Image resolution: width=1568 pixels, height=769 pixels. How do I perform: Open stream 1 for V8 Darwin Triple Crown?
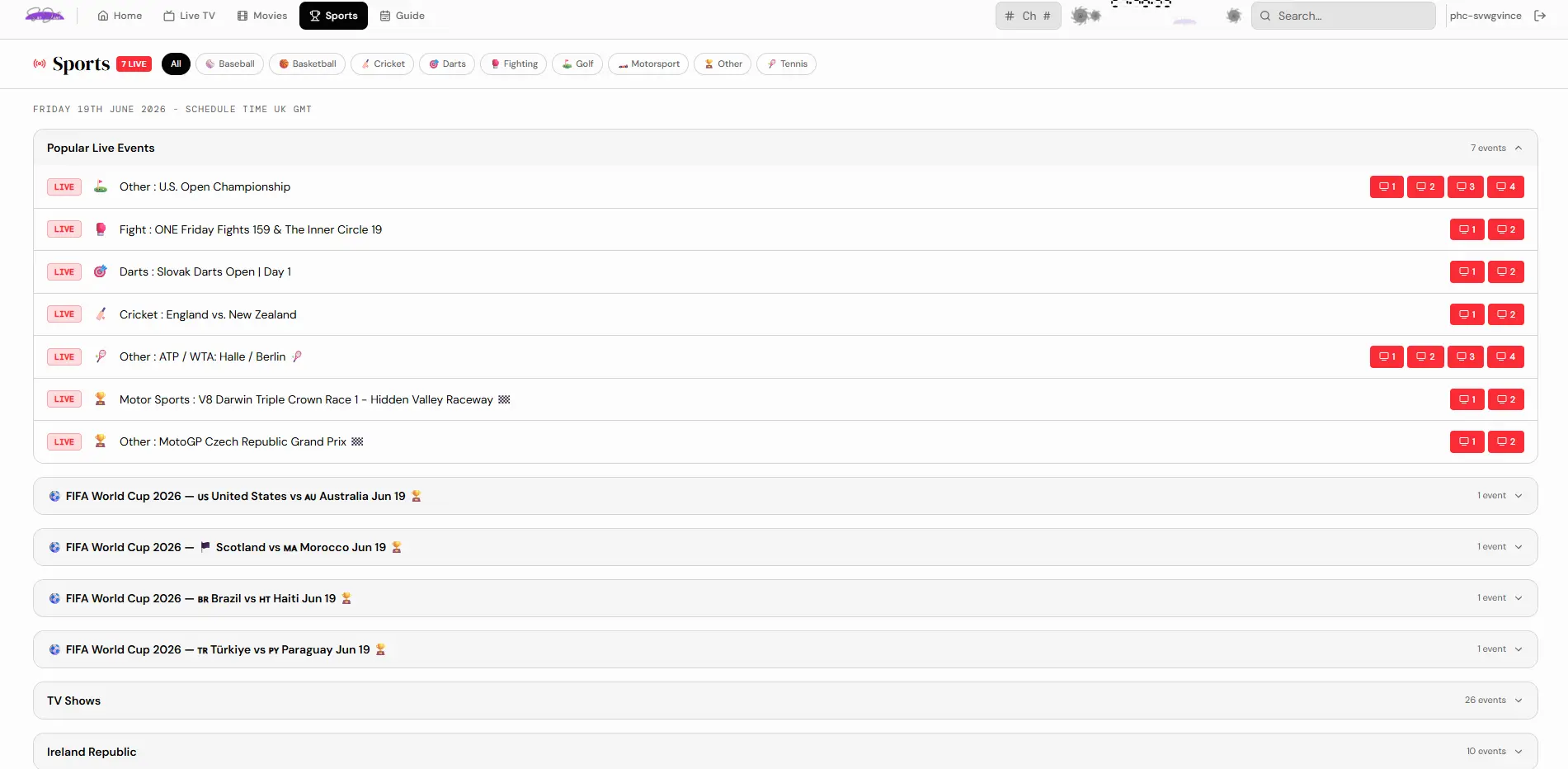(x=1467, y=399)
